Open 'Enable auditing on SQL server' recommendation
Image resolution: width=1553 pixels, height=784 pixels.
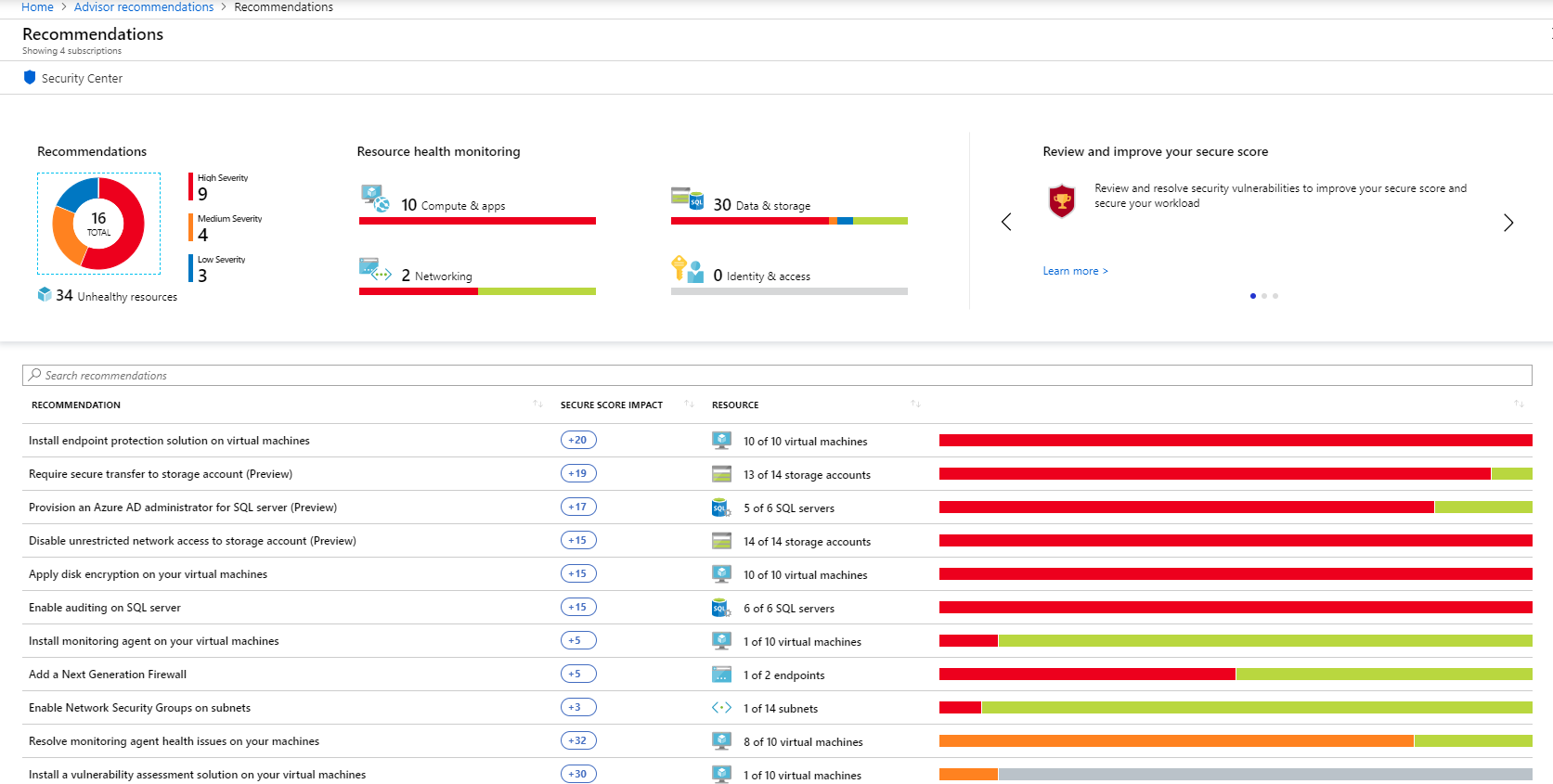click(x=105, y=608)
